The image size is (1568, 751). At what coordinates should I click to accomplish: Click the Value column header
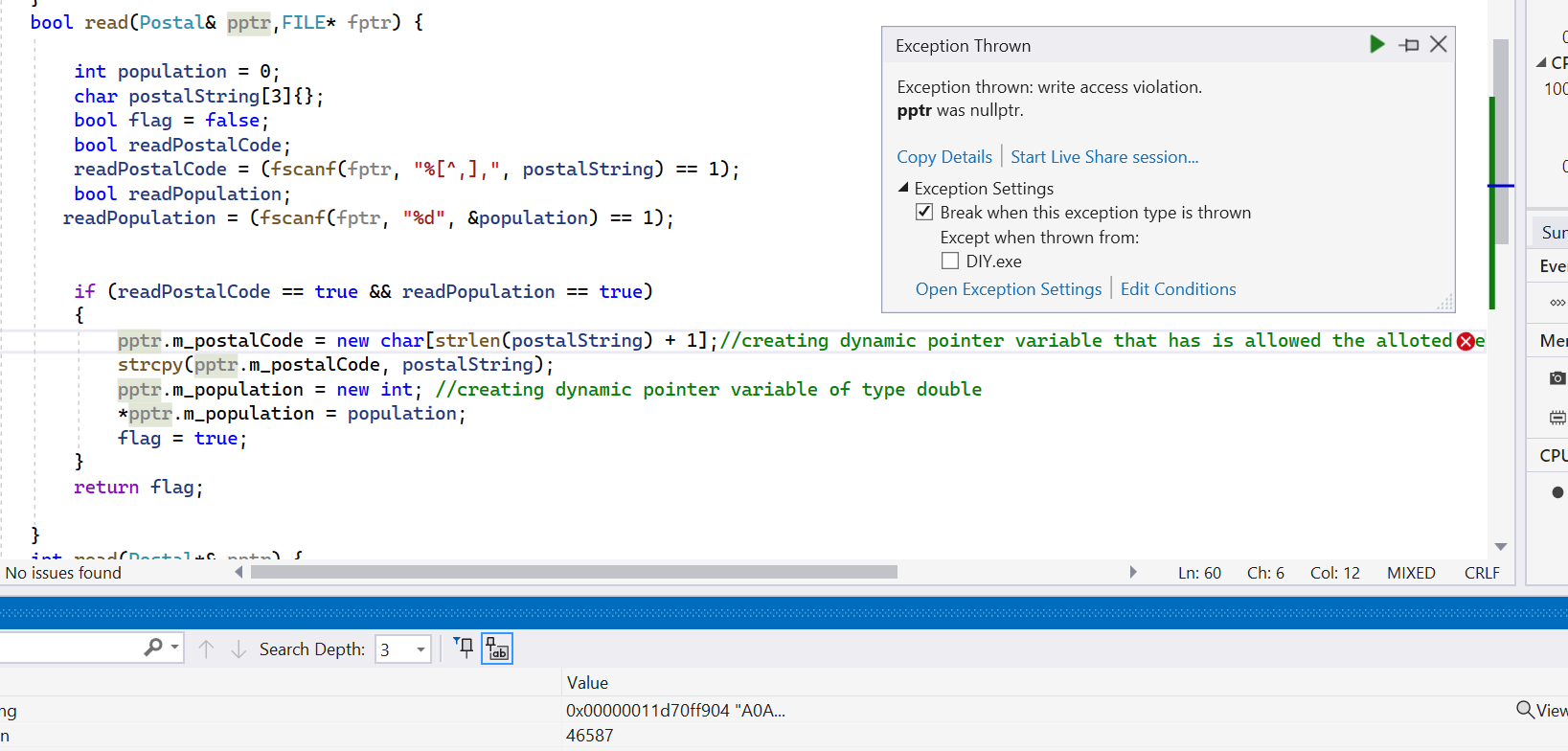[587, 683]
